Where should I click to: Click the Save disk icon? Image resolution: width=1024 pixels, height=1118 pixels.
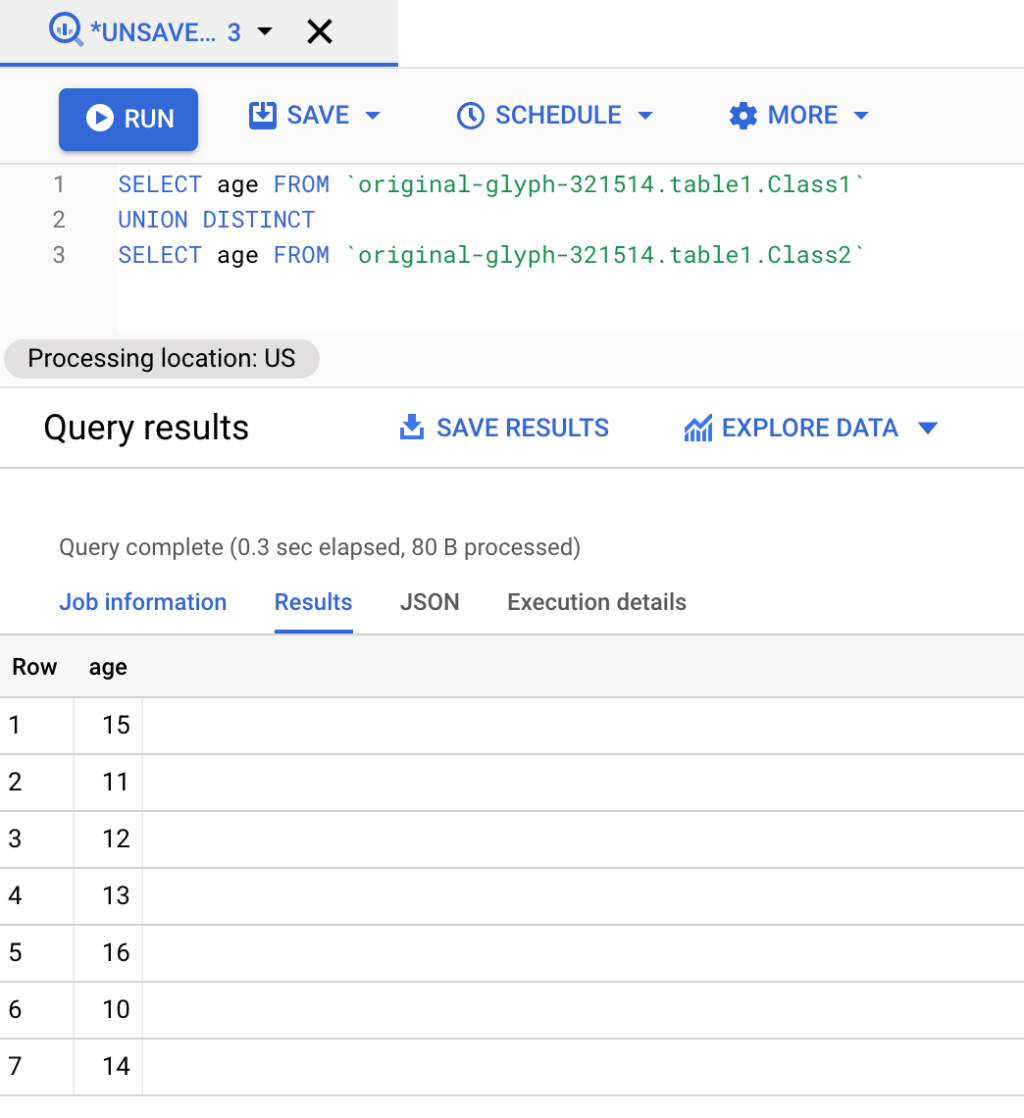click(261, 115)
